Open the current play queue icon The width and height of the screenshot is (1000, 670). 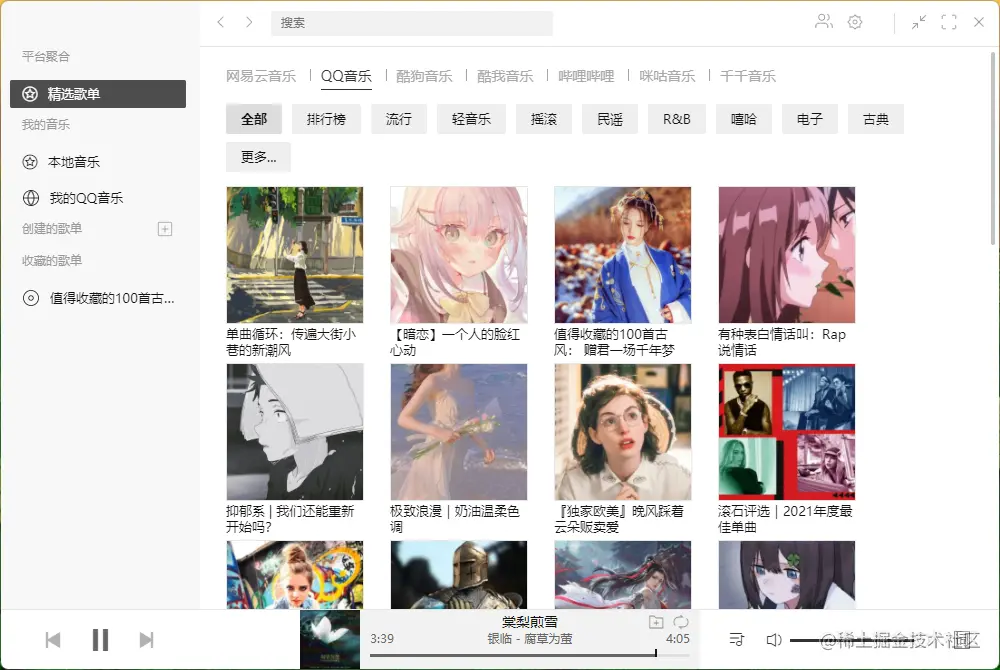[x=737, y=639]
